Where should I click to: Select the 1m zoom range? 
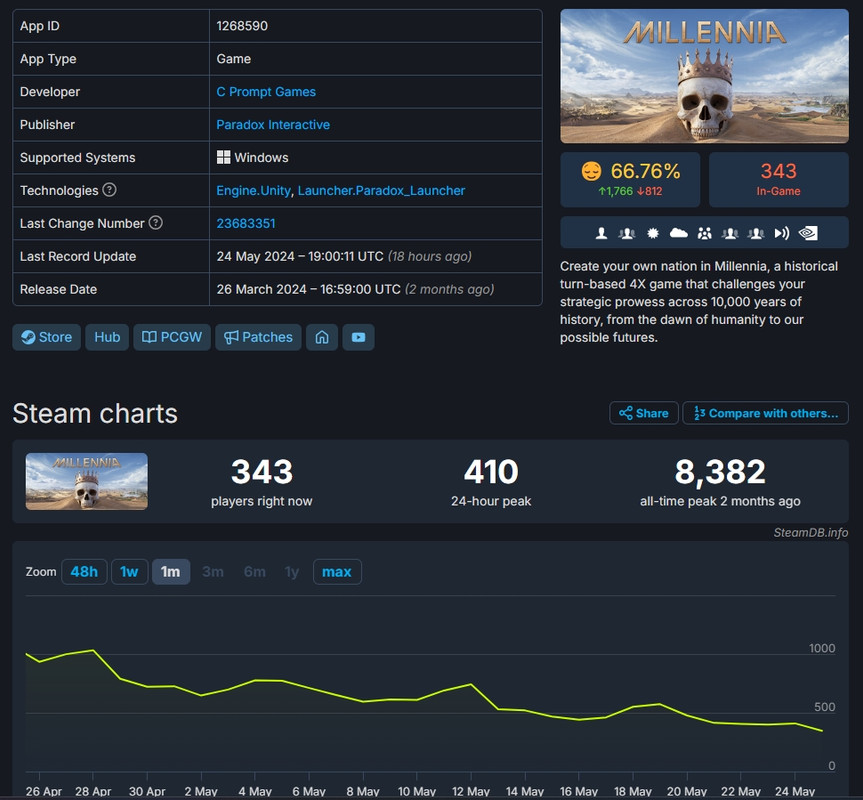coord(171,572)
